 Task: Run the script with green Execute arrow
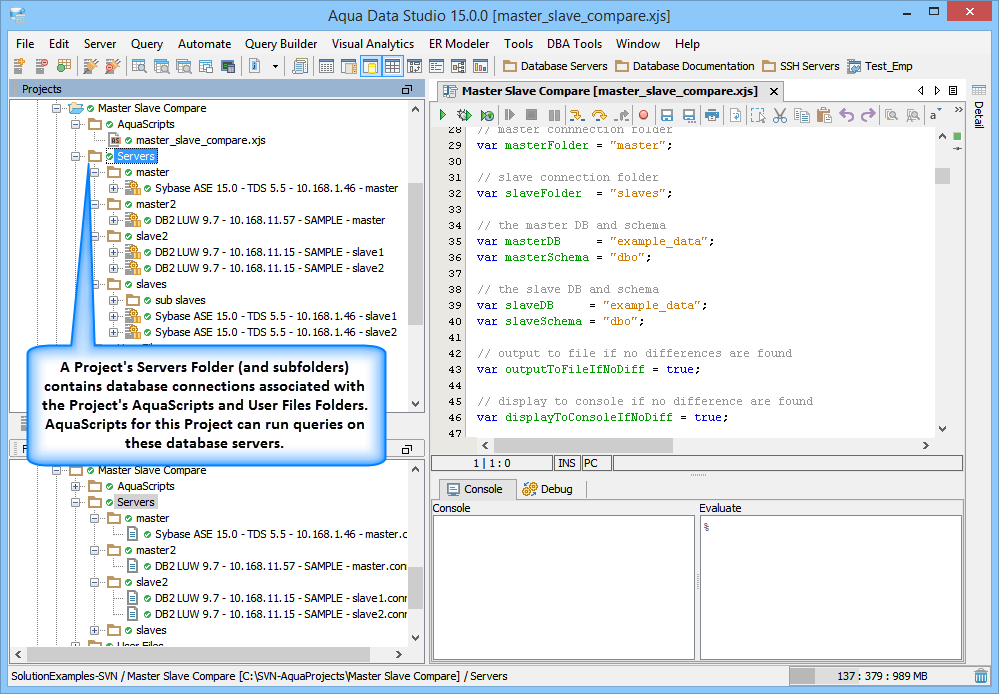[443, 115]
